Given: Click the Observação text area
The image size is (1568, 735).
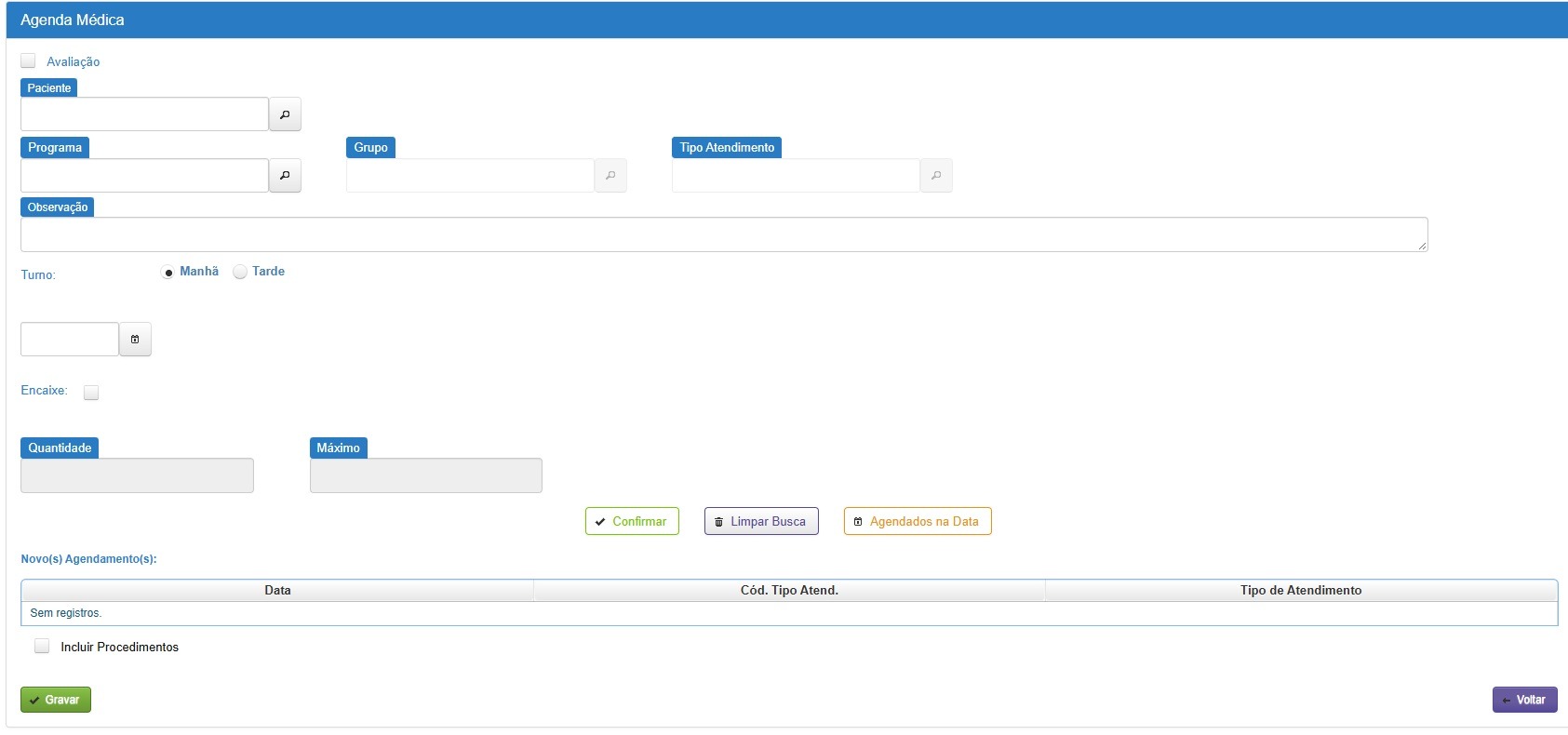Looking at the screenshot, I should tap(724, 234).
